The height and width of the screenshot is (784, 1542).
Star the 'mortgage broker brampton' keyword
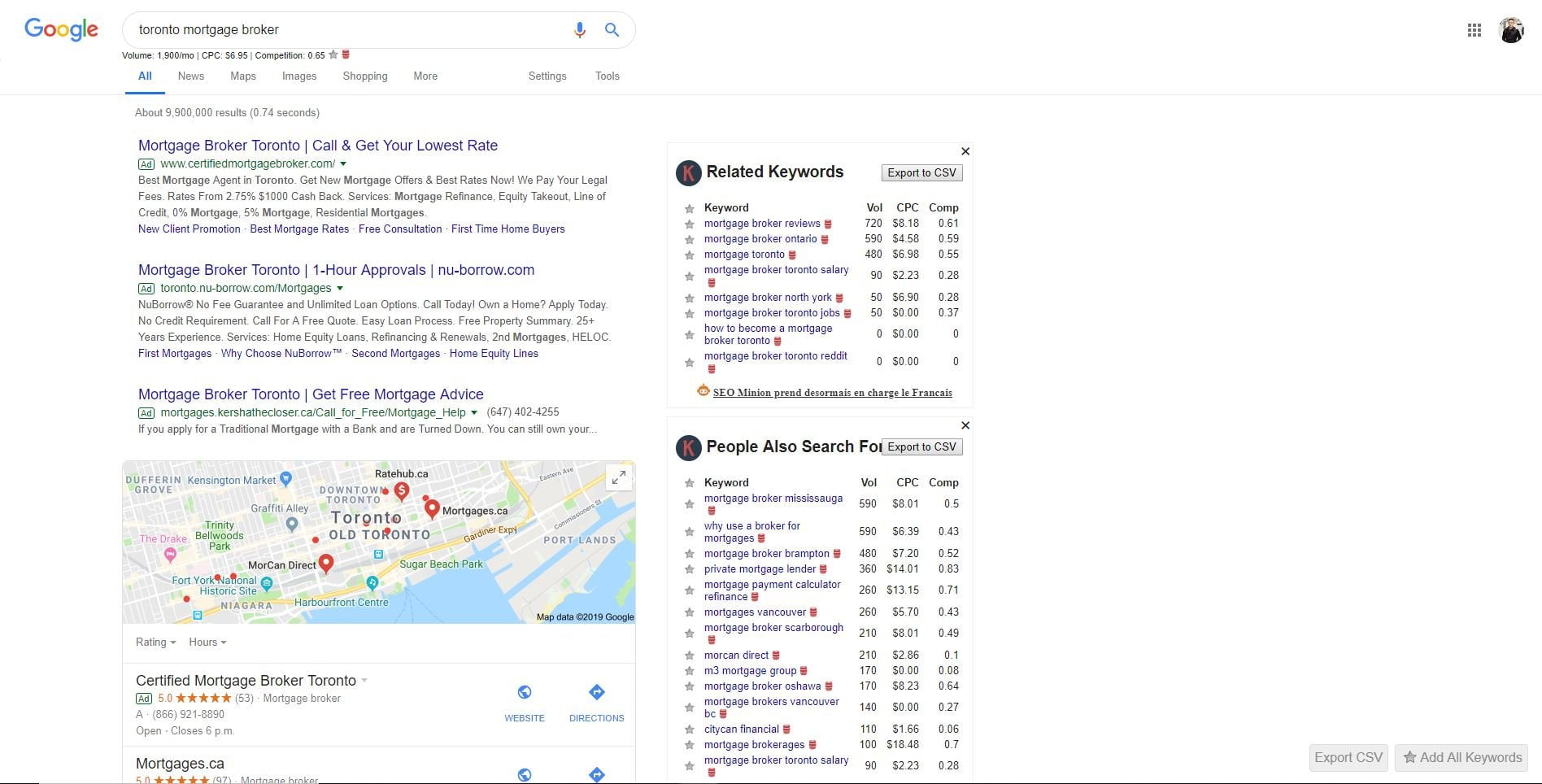[690, 555]
